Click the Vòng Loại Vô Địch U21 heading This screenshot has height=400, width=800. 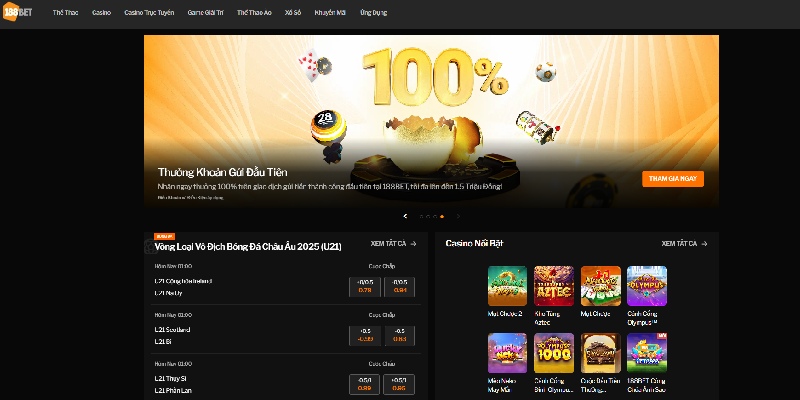[255, 246]
